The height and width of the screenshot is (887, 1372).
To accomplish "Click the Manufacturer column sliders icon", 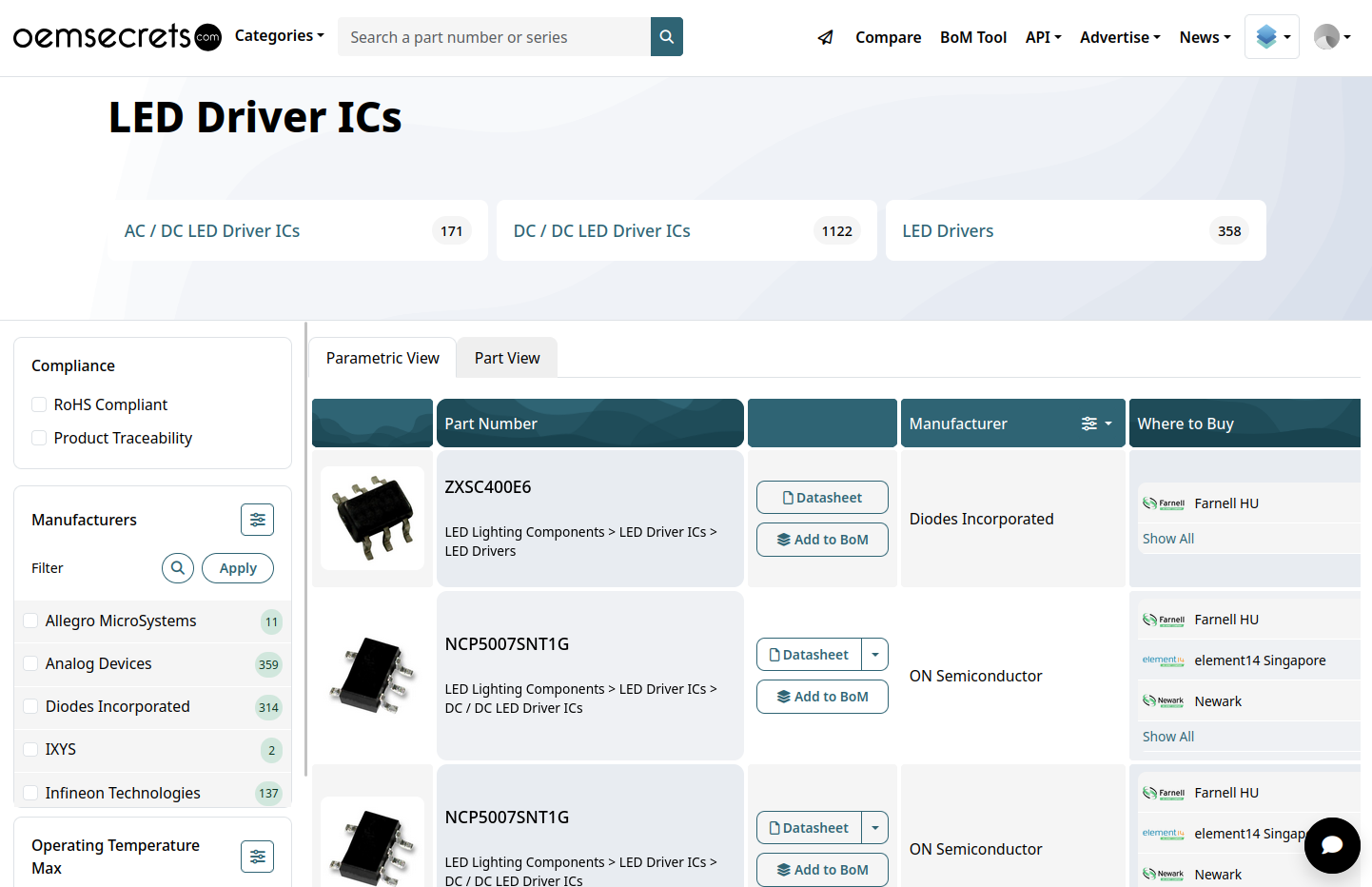I will [x=1089, y=424].
